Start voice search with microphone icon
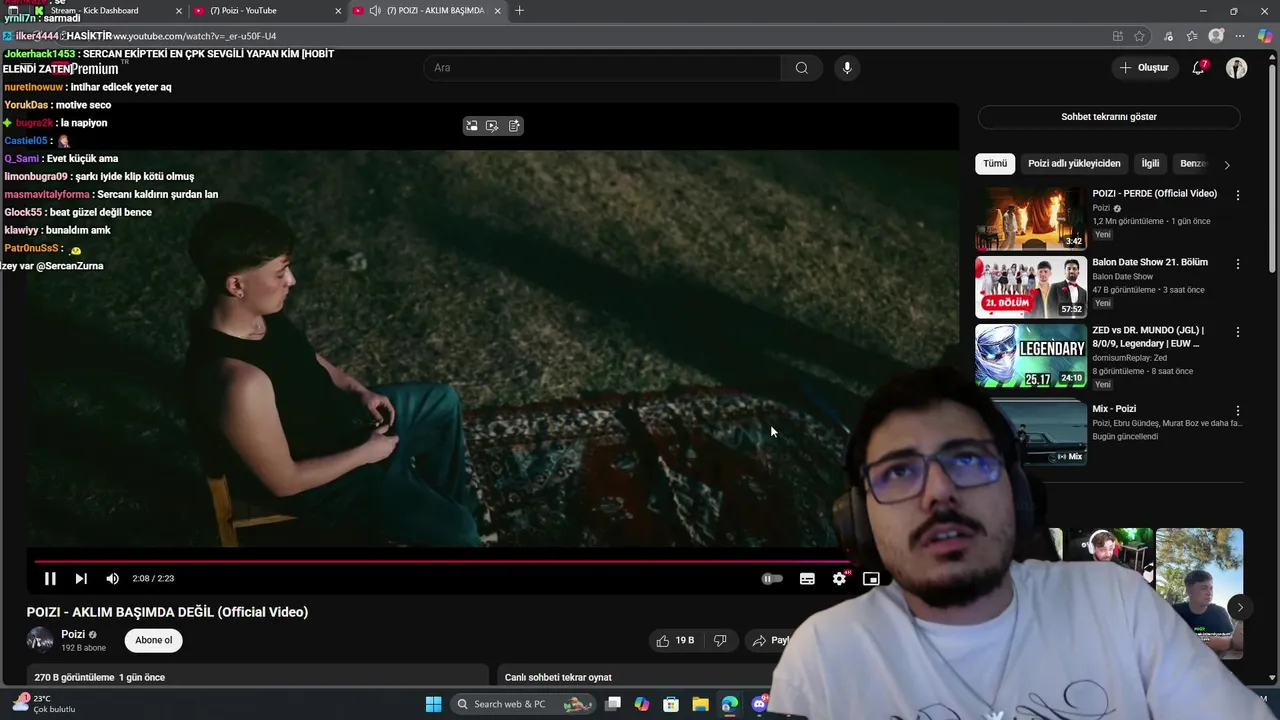This screenshot has width=1280, height=720. pos(847,68)
